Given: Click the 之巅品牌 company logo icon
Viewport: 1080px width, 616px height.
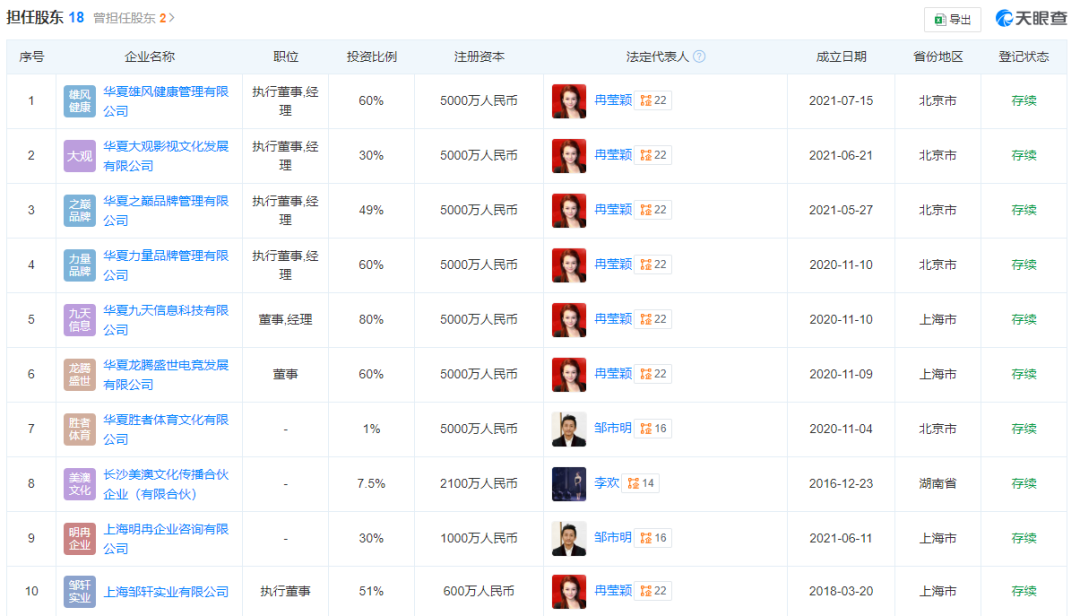Looking at the screenshot, I should point(79,210).
